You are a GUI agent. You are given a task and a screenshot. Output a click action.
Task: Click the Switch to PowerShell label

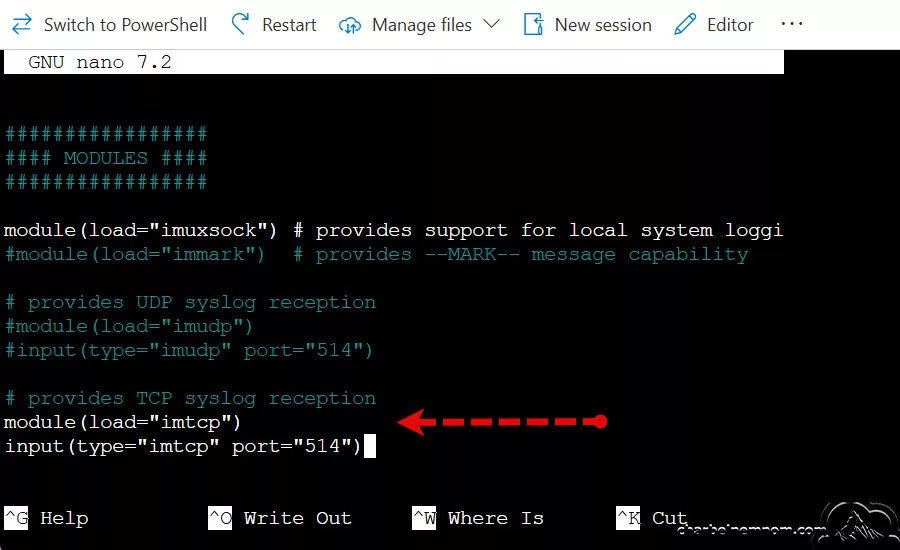tap(125, 25)
